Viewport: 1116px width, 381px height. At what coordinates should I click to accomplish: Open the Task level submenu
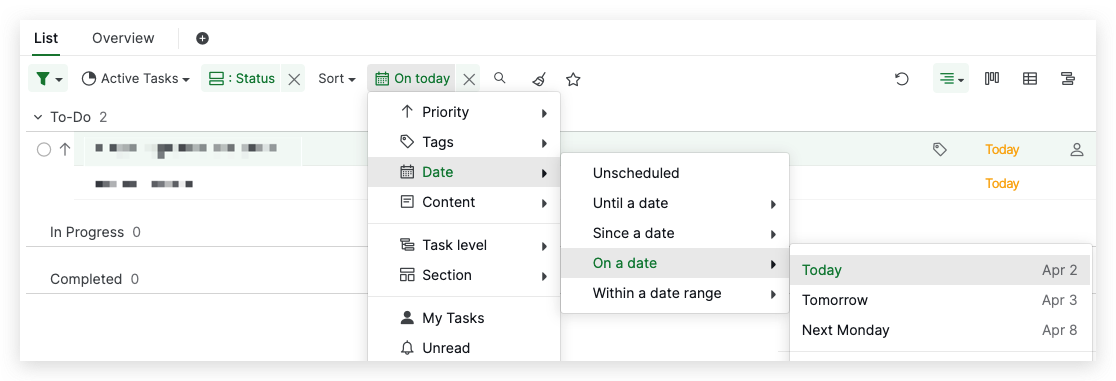coord(464,245)
